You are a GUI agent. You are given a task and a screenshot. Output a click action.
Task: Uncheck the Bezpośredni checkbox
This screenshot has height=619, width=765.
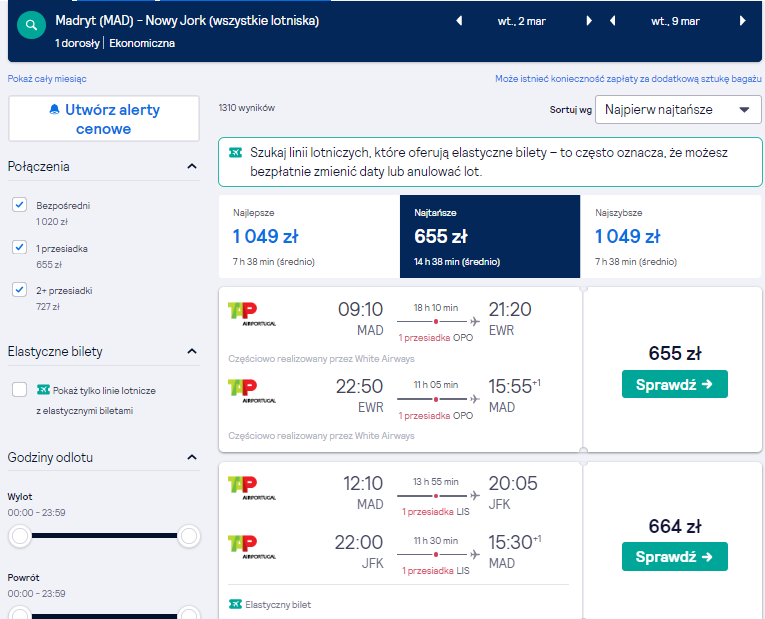(x=20, y=205)
